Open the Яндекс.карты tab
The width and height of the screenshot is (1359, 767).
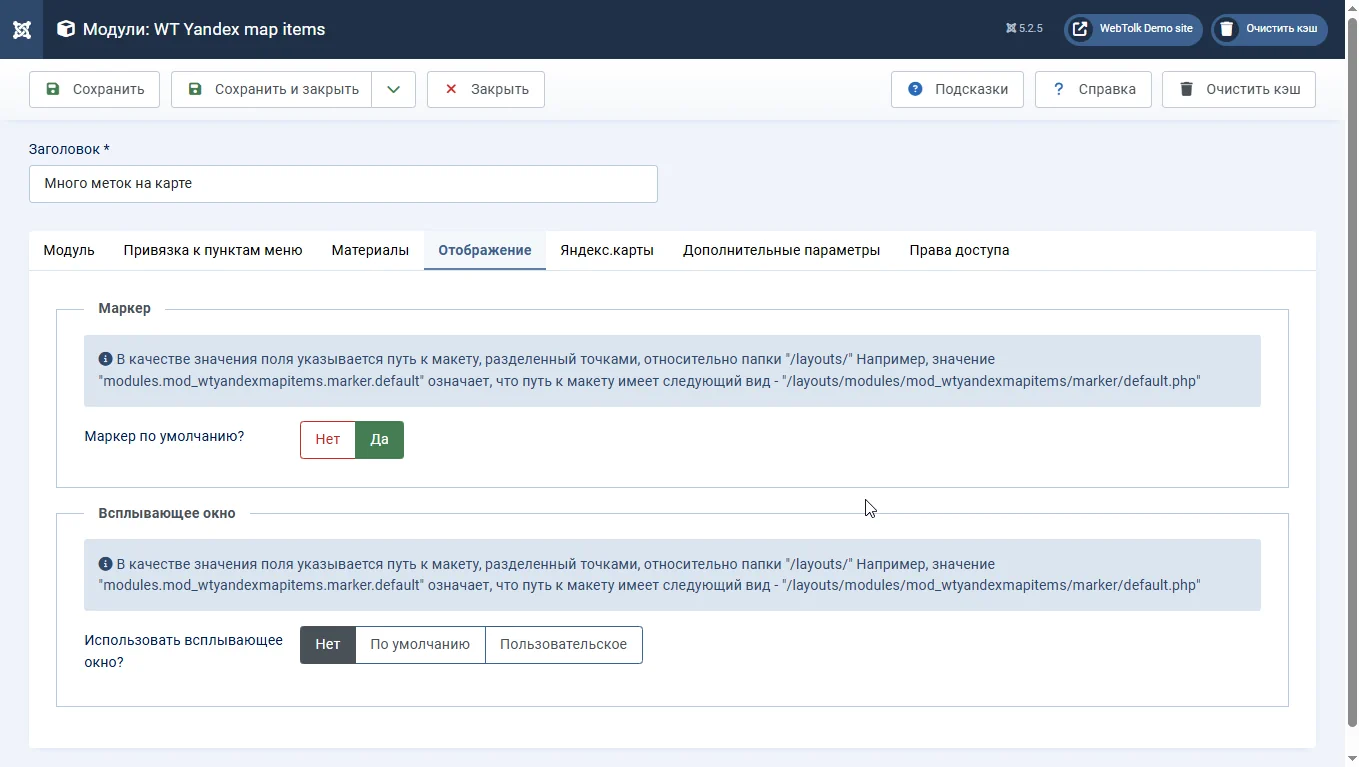pyautogui.click(x=607, y=250)
